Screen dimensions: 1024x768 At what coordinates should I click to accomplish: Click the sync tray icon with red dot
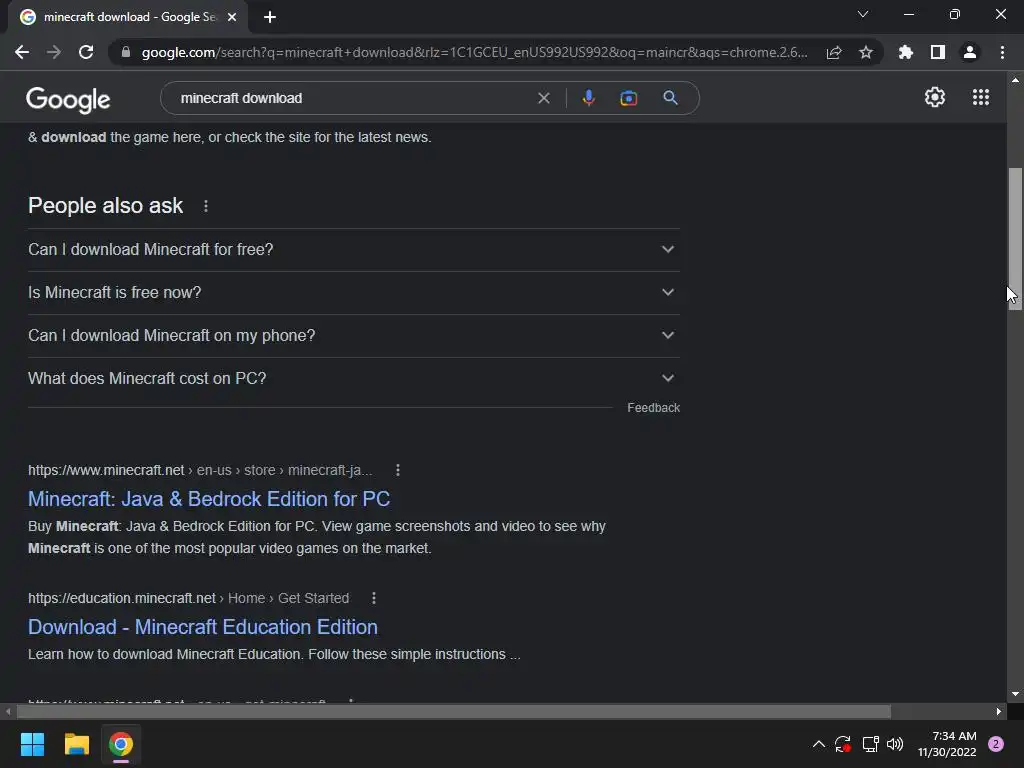[x=843, y=744]
